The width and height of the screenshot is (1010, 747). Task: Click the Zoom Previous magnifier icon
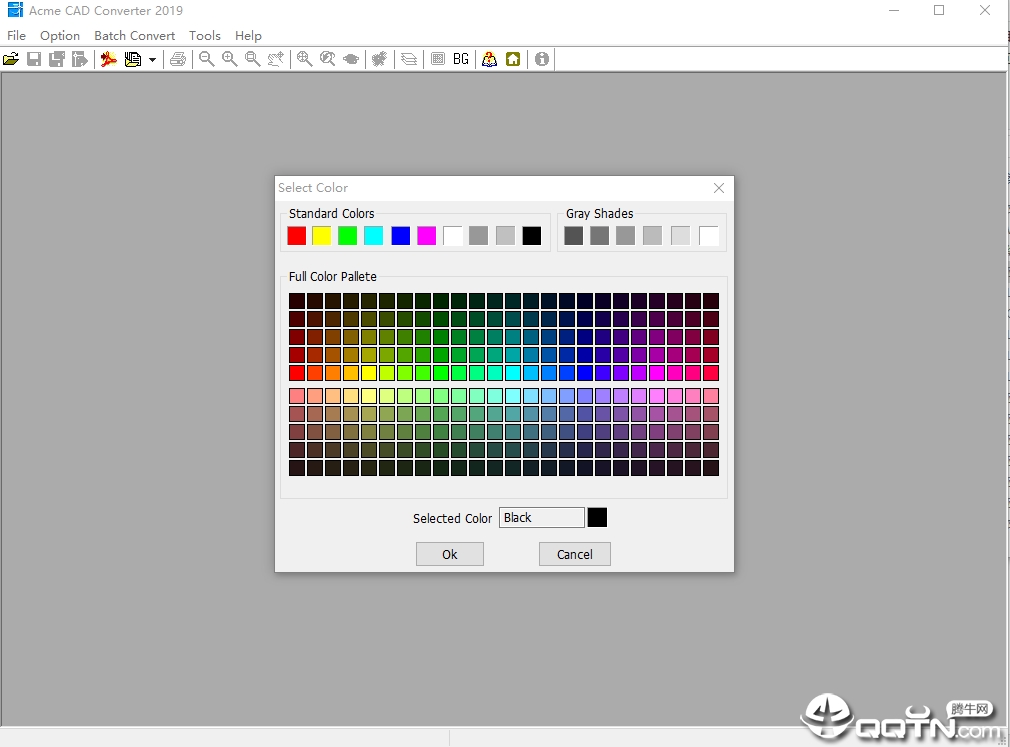click(x=328, y=59)
